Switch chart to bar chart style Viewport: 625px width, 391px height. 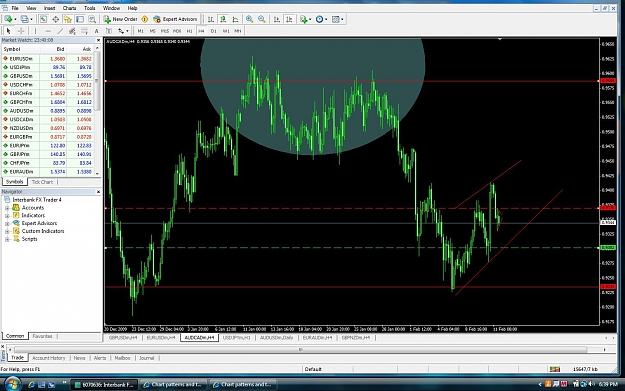(211, 19)
